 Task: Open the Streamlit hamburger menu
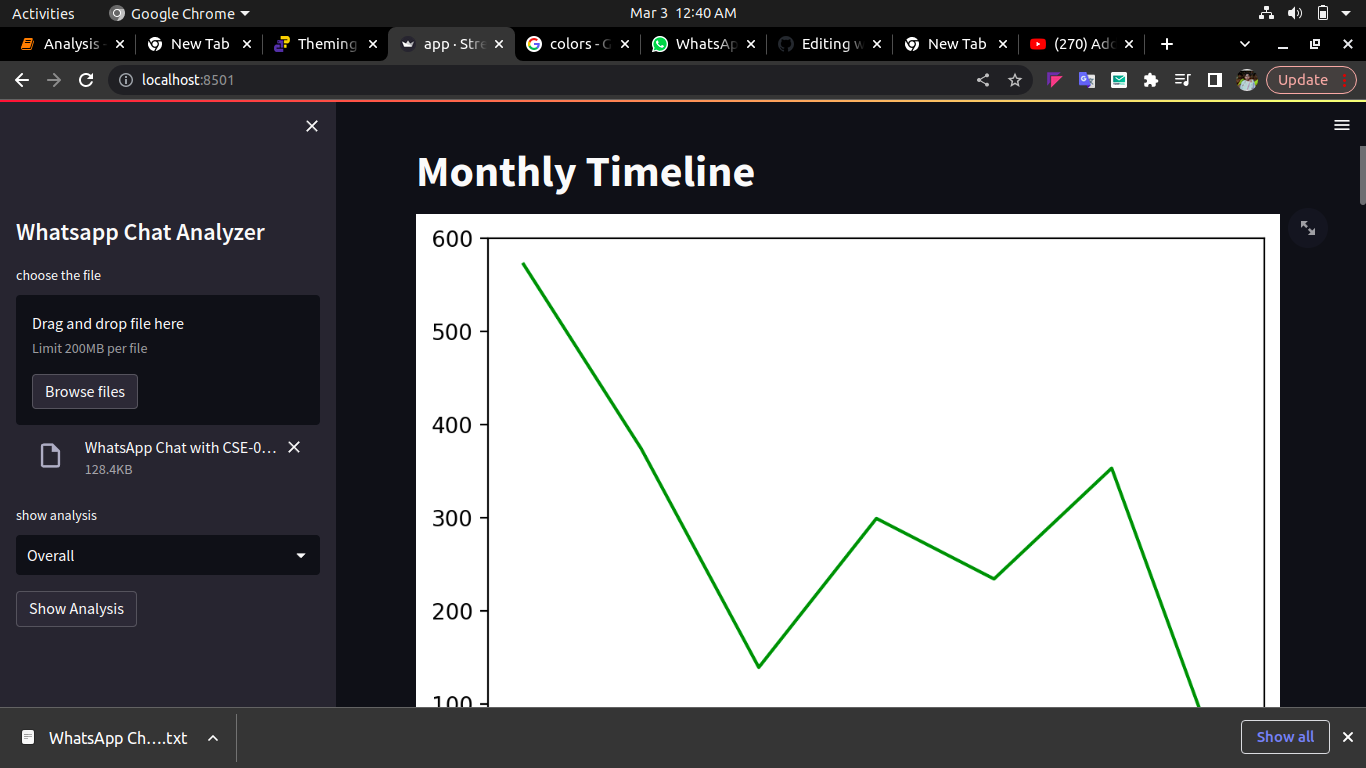[x=1342, y=125]
